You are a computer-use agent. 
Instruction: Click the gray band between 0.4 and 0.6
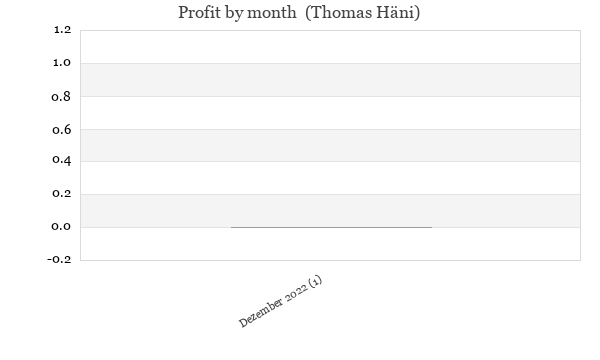coord(331,145)
